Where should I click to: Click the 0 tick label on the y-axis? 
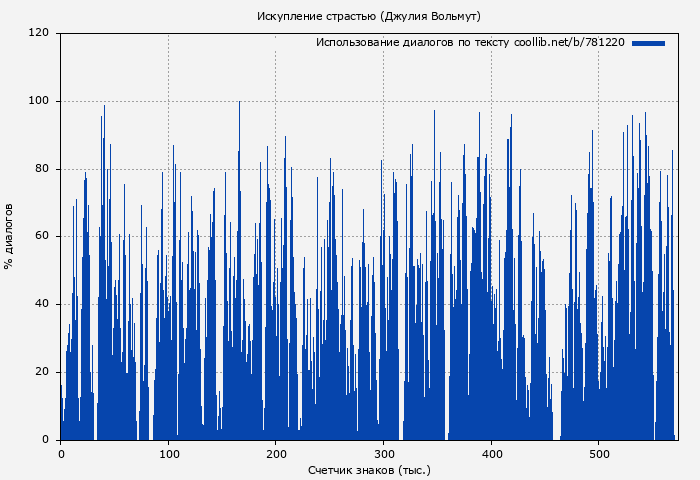click(45, 440)
